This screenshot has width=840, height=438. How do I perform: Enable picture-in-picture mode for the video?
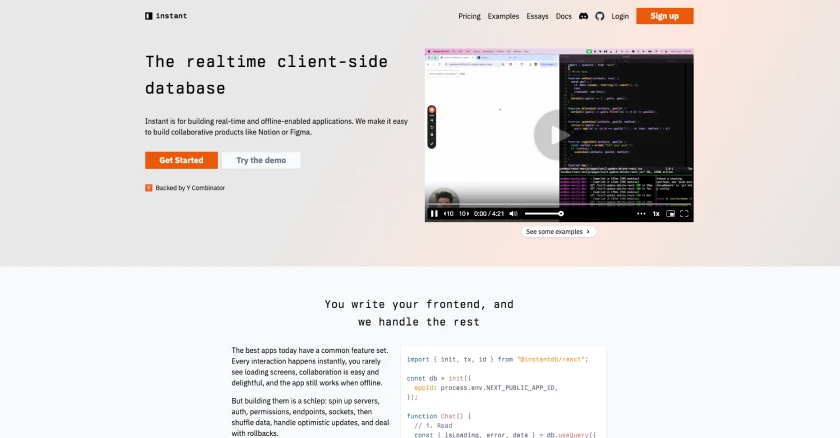(x=670, y=214)
